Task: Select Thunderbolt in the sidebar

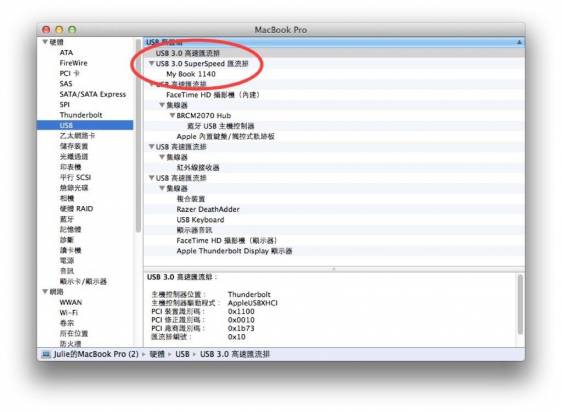Action: [x=81, y=115]
